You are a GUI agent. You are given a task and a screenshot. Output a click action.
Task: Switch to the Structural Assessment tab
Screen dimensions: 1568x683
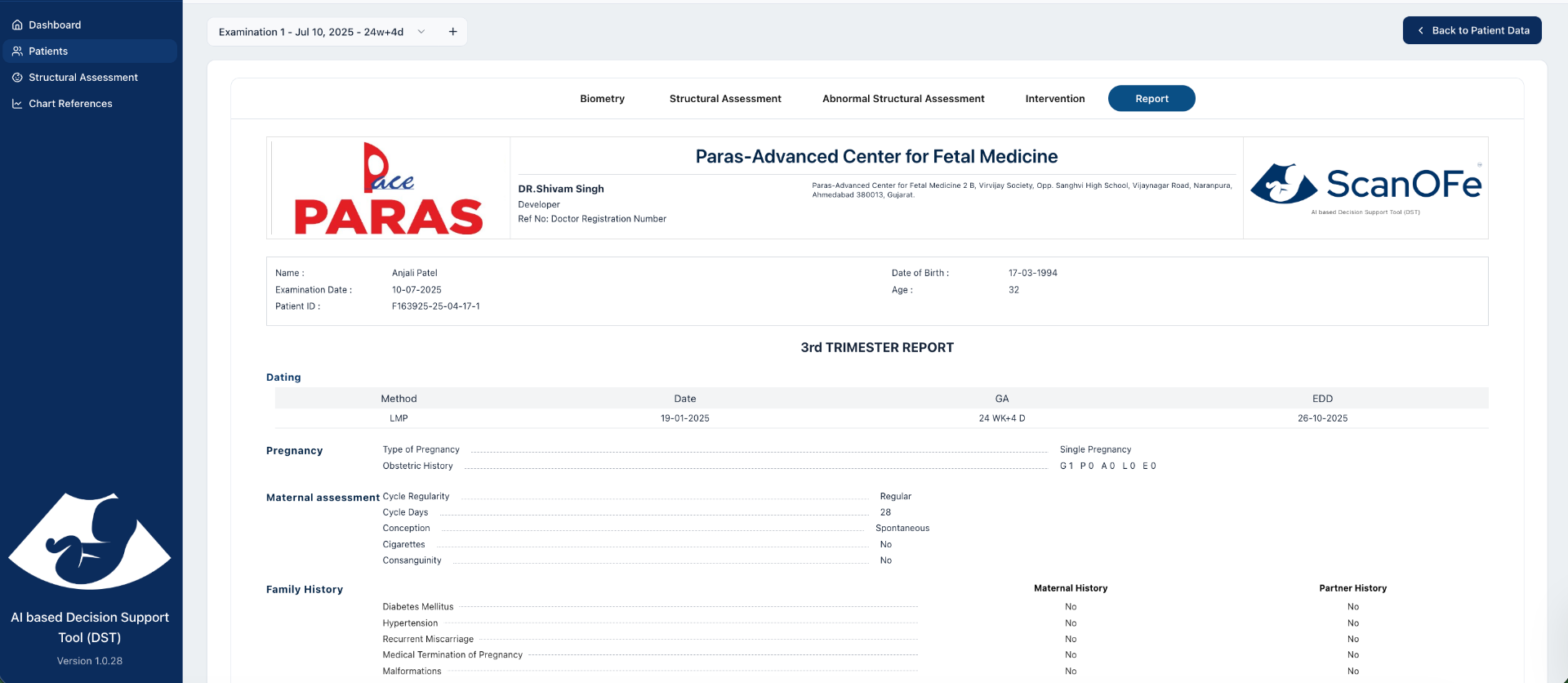[x=725, y=99]
